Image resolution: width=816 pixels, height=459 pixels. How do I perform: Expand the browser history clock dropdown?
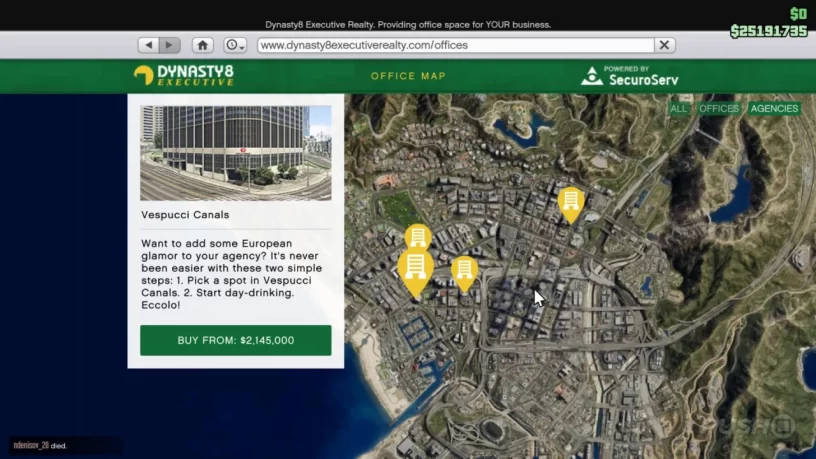(x=235, y=45)
